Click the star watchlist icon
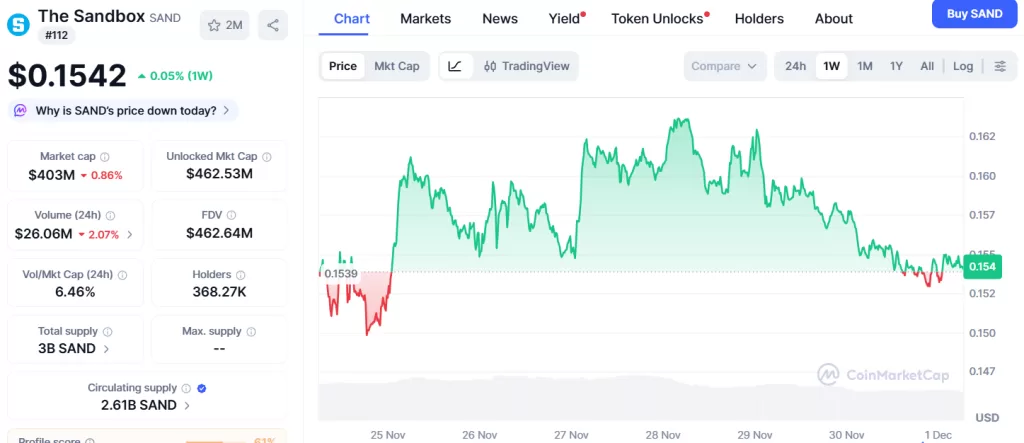This screenshot has height=443, width=1024. pyautogui.click(x=214, y=25)
